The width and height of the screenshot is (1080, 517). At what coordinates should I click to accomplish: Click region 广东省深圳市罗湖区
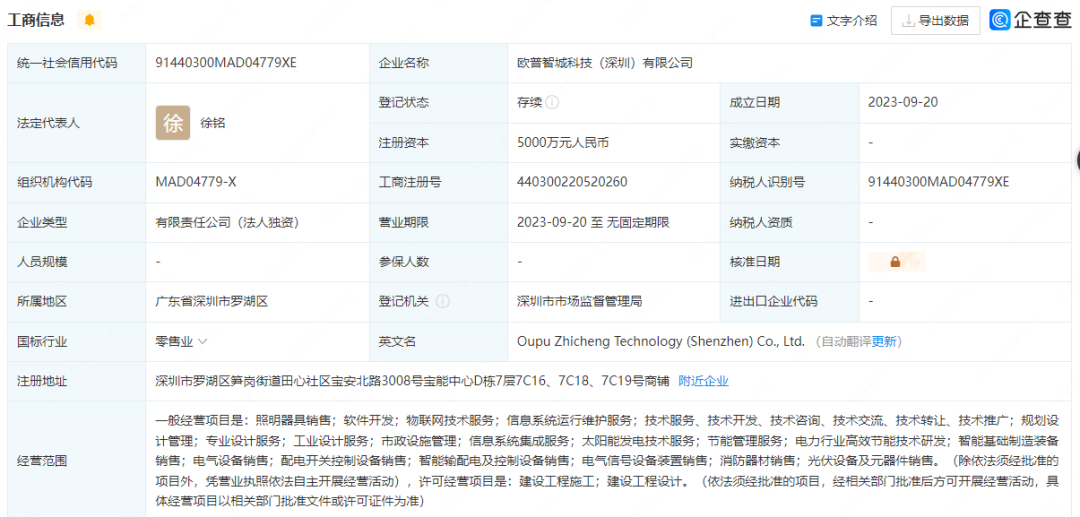[211, 302]
